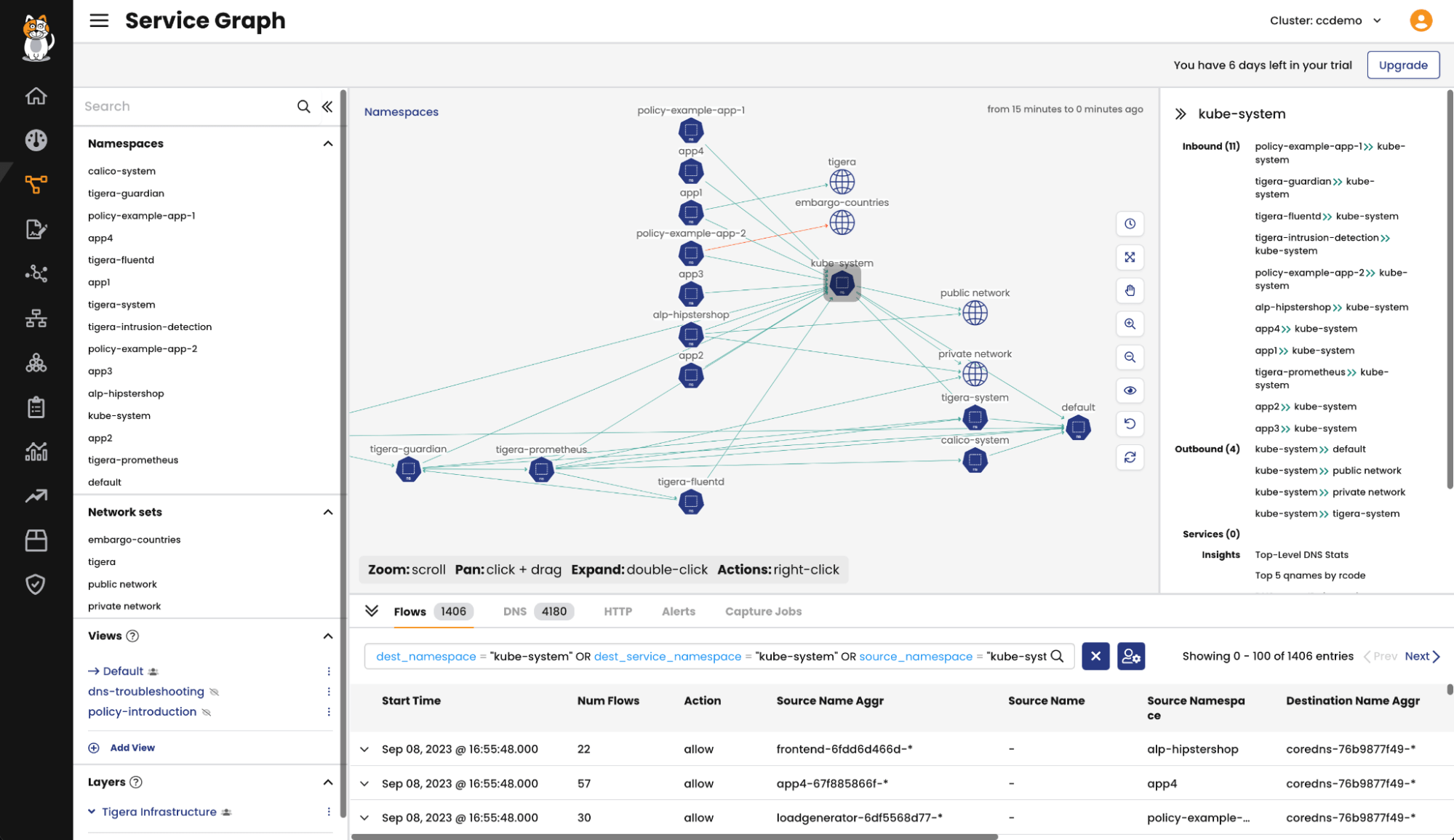The width and height of the screenshot is (1454, 840).
Task: Expand the frontend-6fdd6d466d flow row
Action: (364, 749)
